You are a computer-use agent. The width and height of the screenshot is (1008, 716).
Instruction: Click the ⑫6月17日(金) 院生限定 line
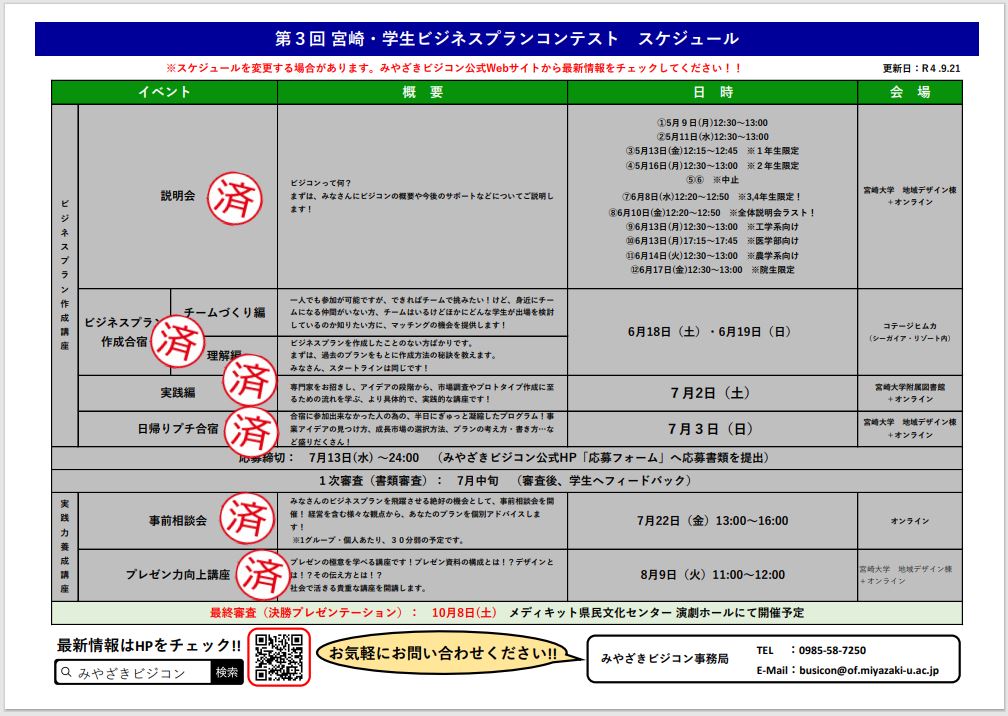(712, 270)
